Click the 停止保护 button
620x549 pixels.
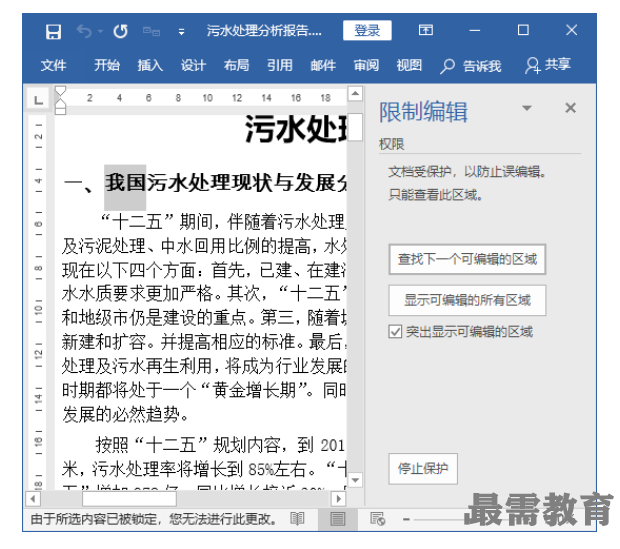click(x=423, y=469)
